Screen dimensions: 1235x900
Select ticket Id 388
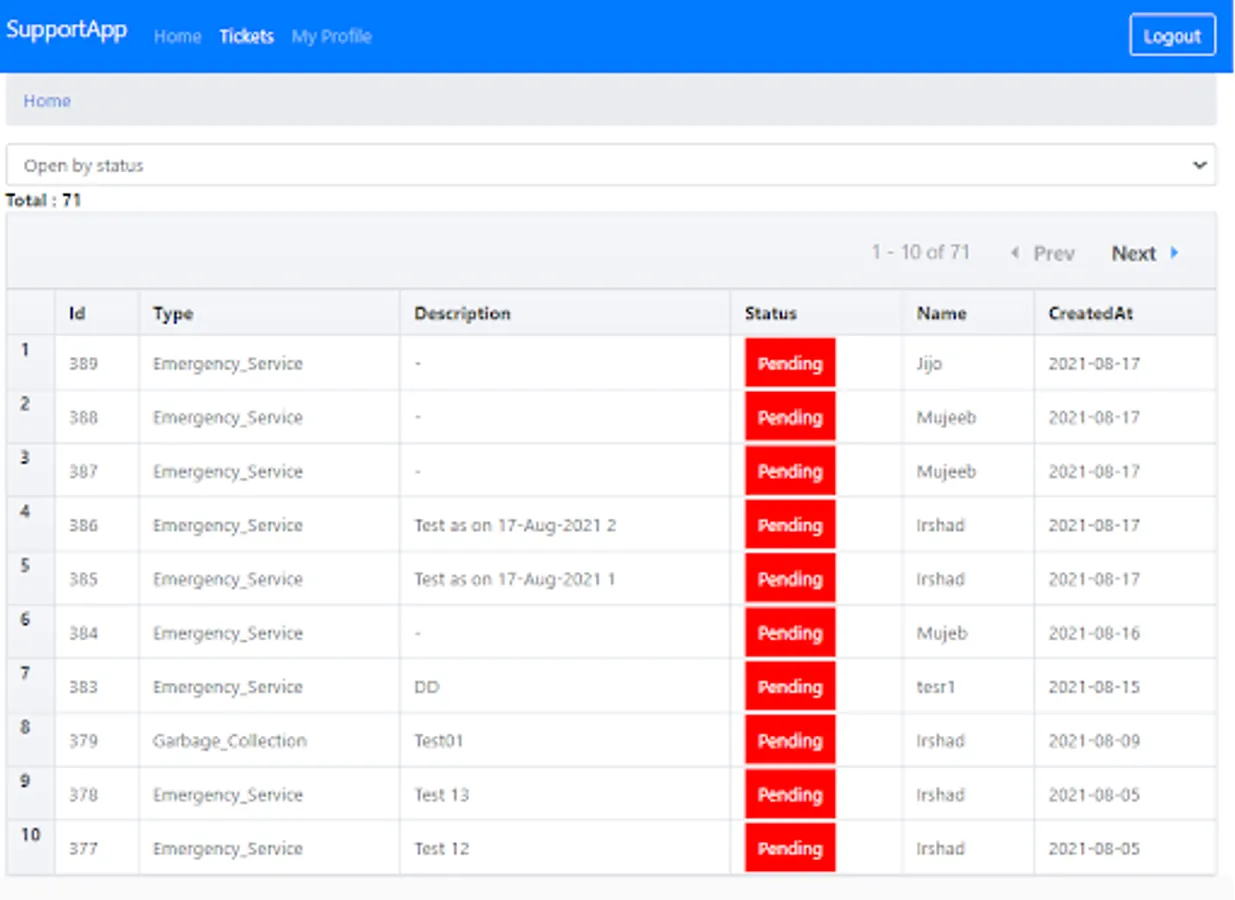83,418
